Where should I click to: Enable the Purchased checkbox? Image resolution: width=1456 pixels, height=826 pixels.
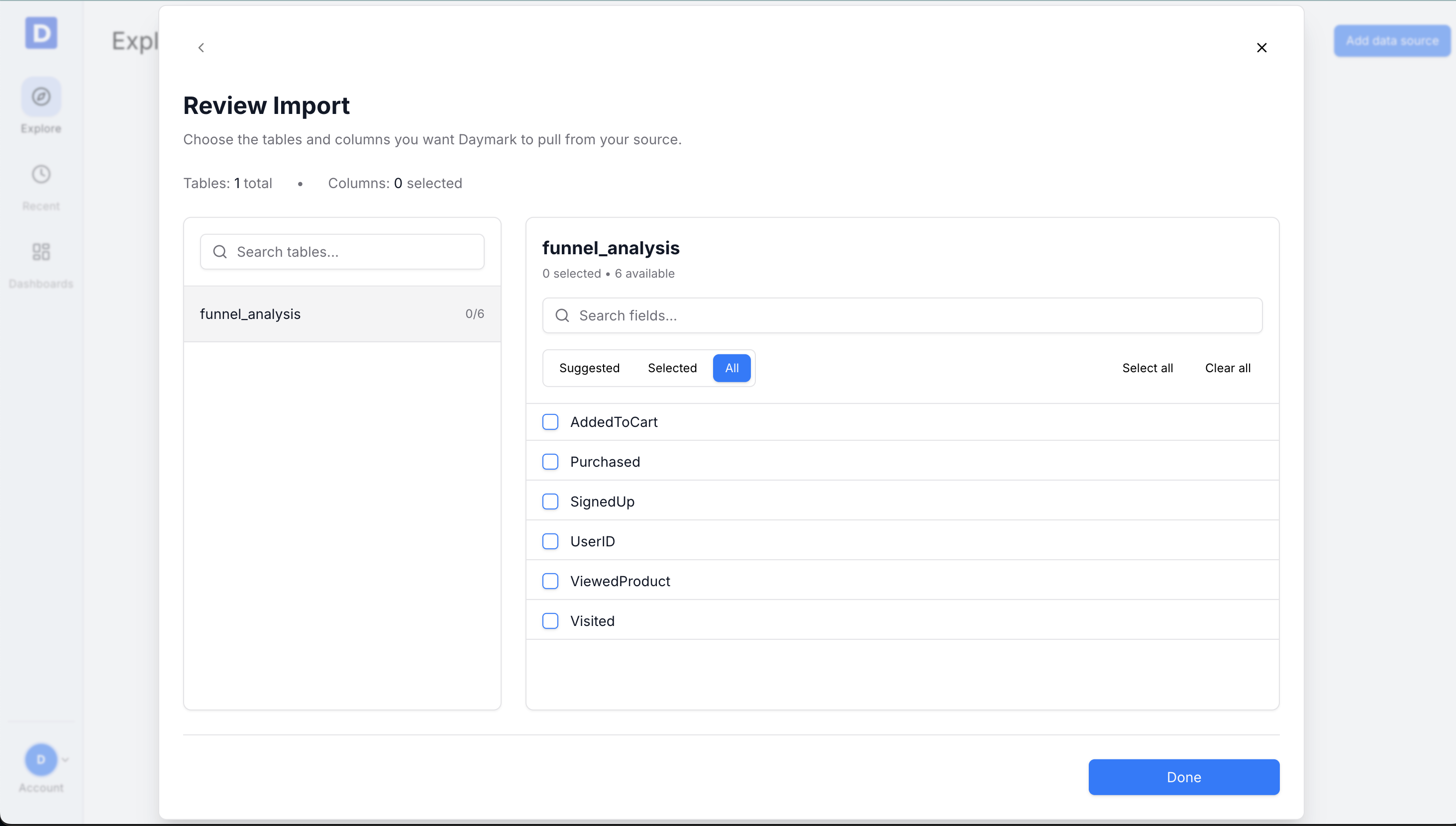(550, 462)
